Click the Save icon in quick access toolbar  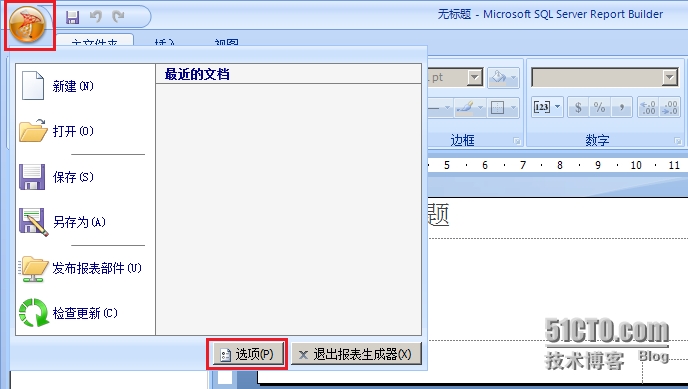72,17
